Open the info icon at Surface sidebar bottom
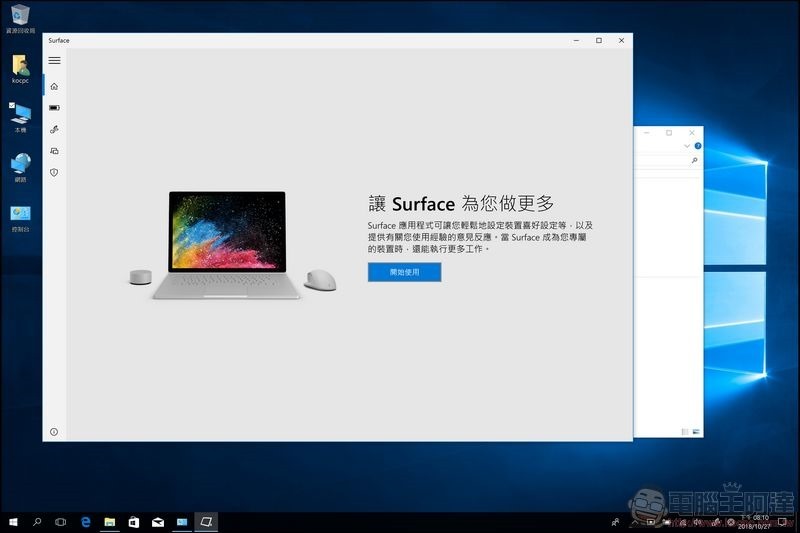Image resolution: width=800 pixels, height=533 pixels. (54, 432)
